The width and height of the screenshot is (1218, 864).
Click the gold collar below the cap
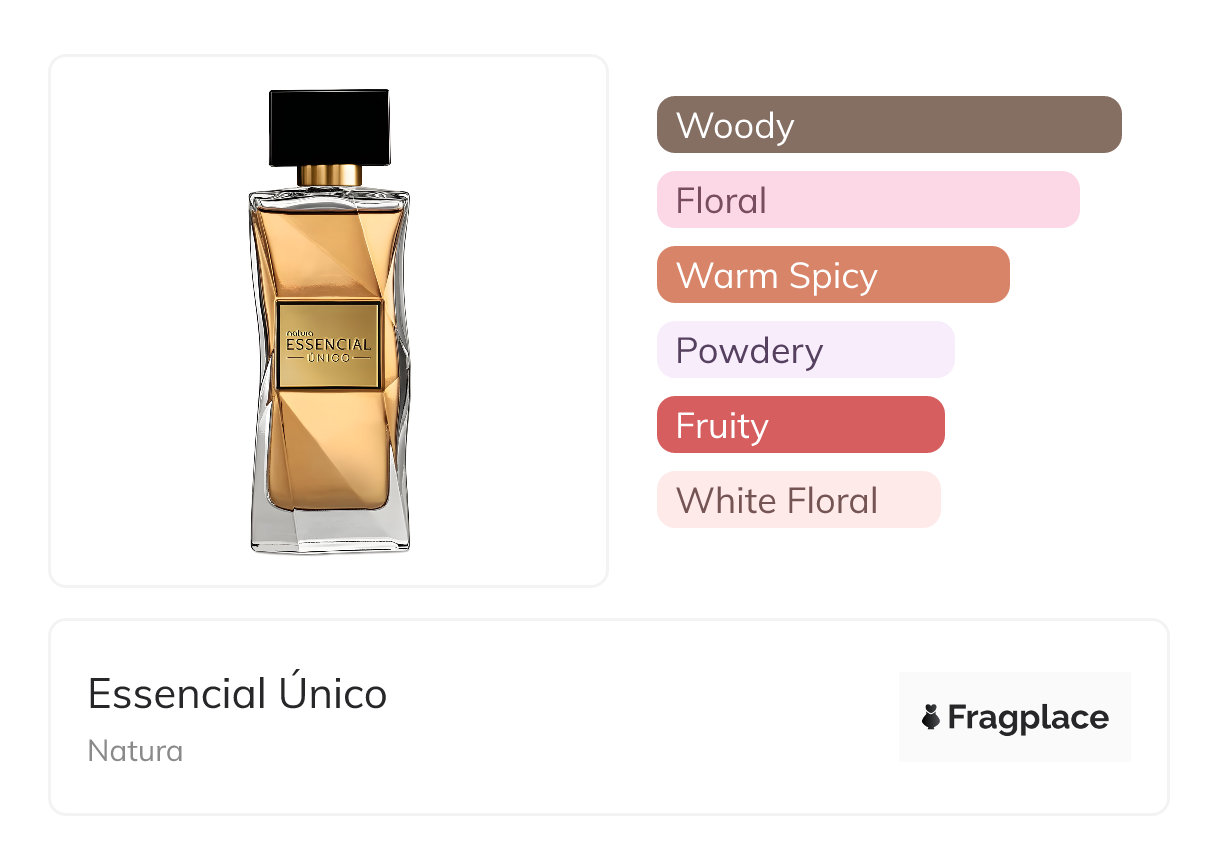tap(329, 175)
